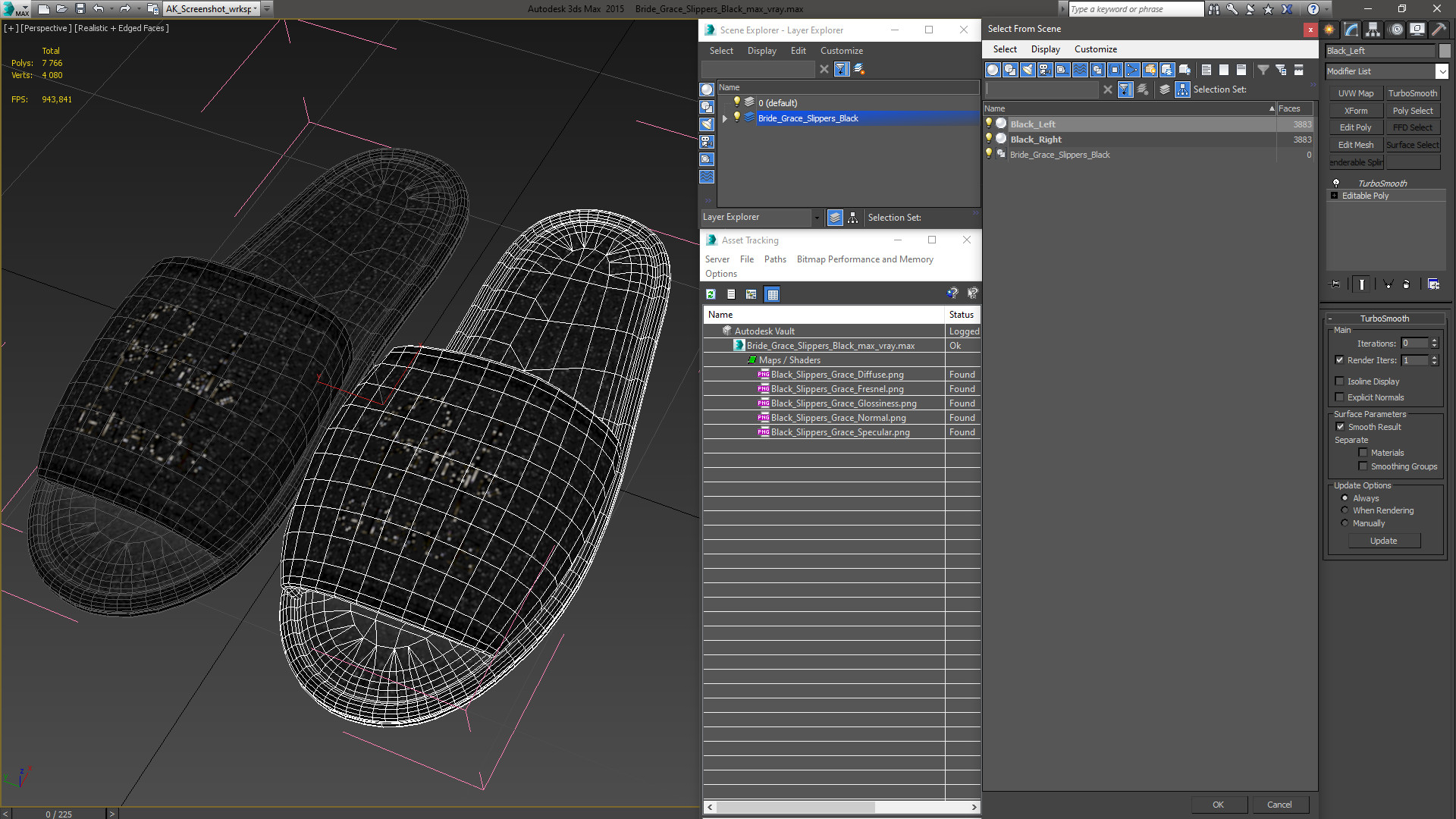Click Sort by Layer icon in Layer Explorer bottom bar

click(x=835, y=218)
